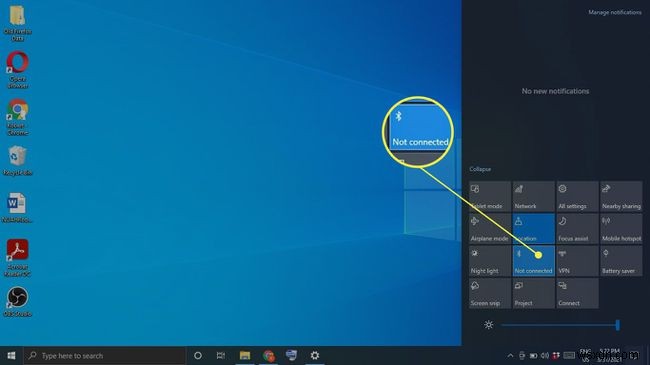Open Chrome from the taskbar
650x365 pixels.
point(268,355)
